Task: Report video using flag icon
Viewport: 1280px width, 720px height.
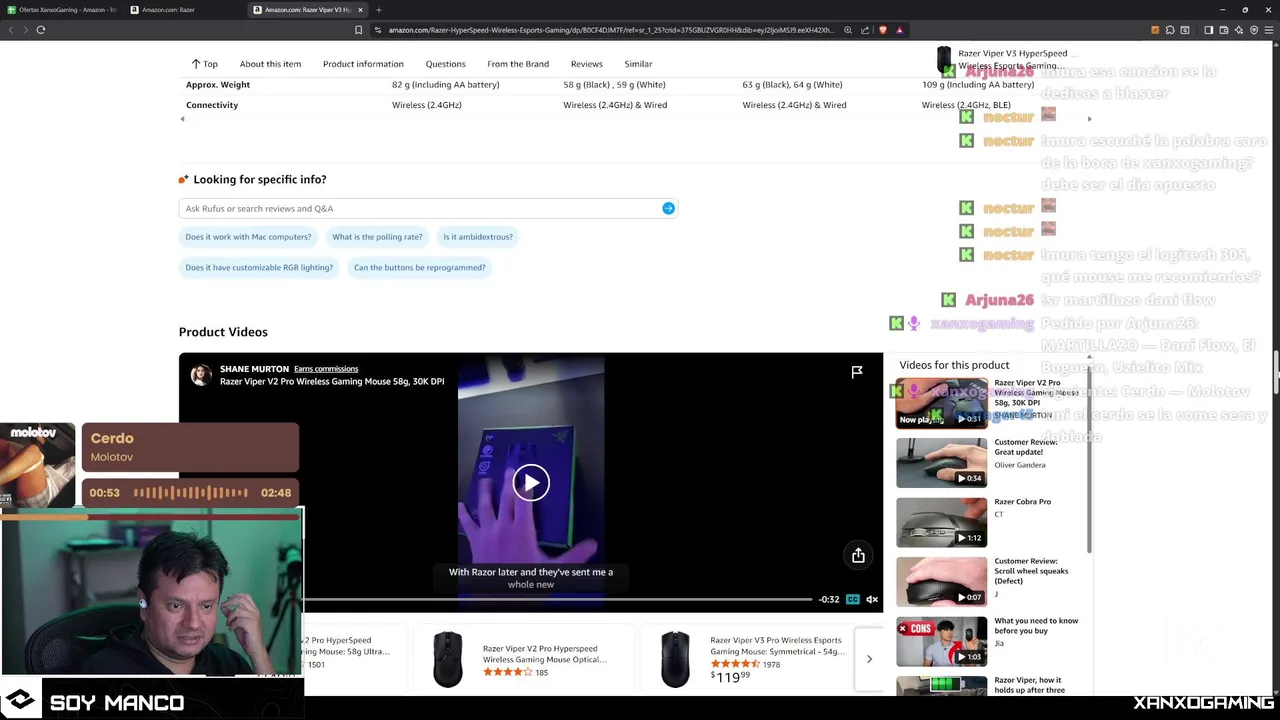Action: pyautogui.click(x=857, y=372)
